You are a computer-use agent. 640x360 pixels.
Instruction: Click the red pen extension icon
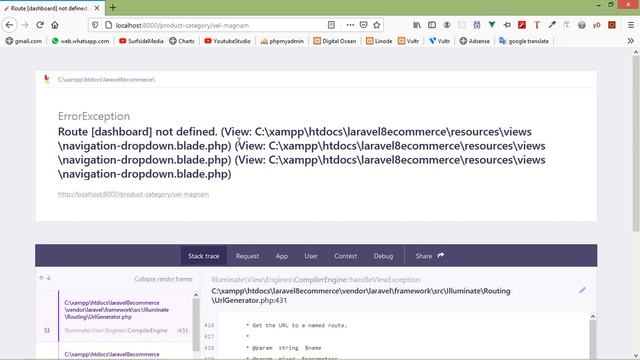point(522,25)
